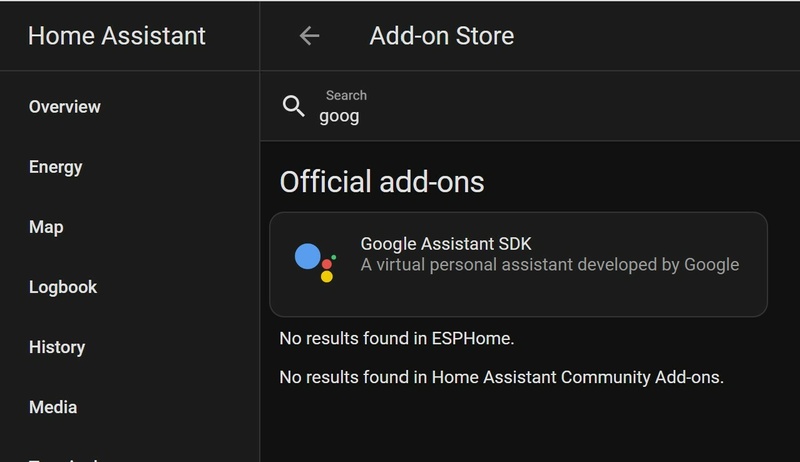Viewport: 800px width, 462px height.
Task: Click the Google Assistant SDK title
Action: (446, 244)
